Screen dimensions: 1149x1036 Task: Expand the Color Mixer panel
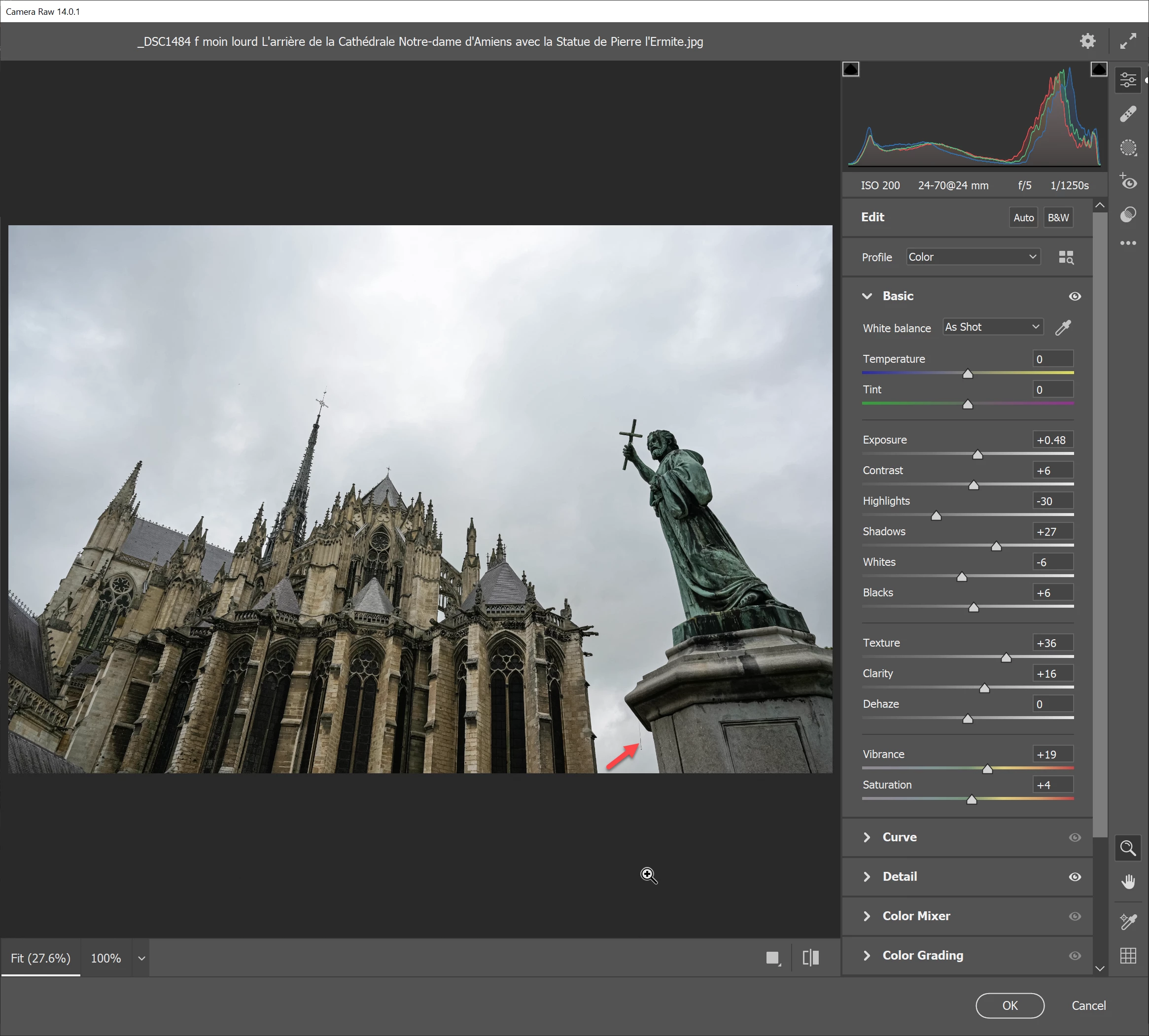[x=915, y=916]
